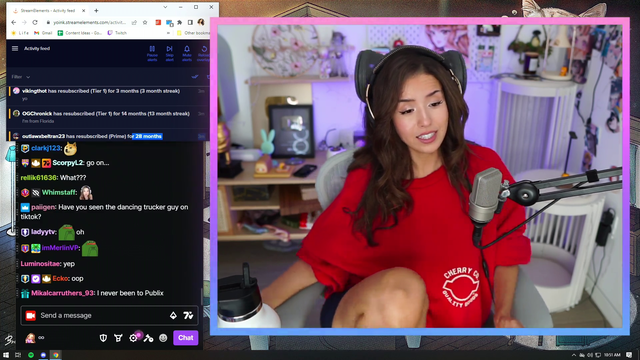Click the doge emote by clarkj123
Screen dimensions: 640x360
[x=70, y=149]
